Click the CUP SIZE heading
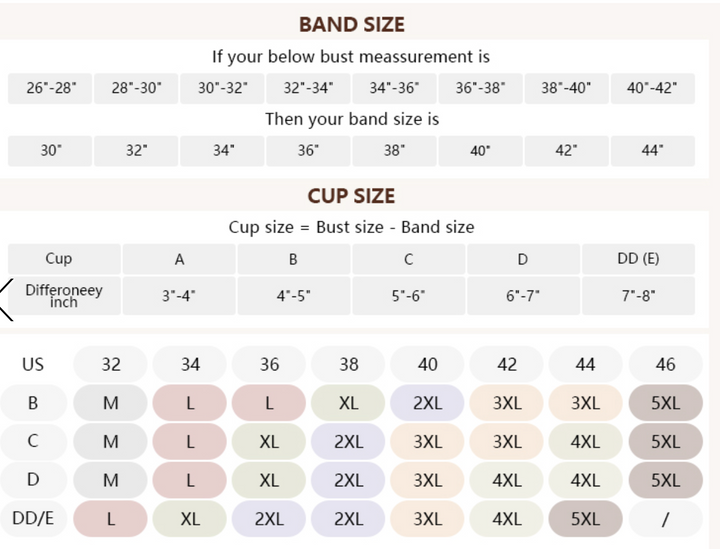Screen dimensions: 720x549 pos(351,196)
